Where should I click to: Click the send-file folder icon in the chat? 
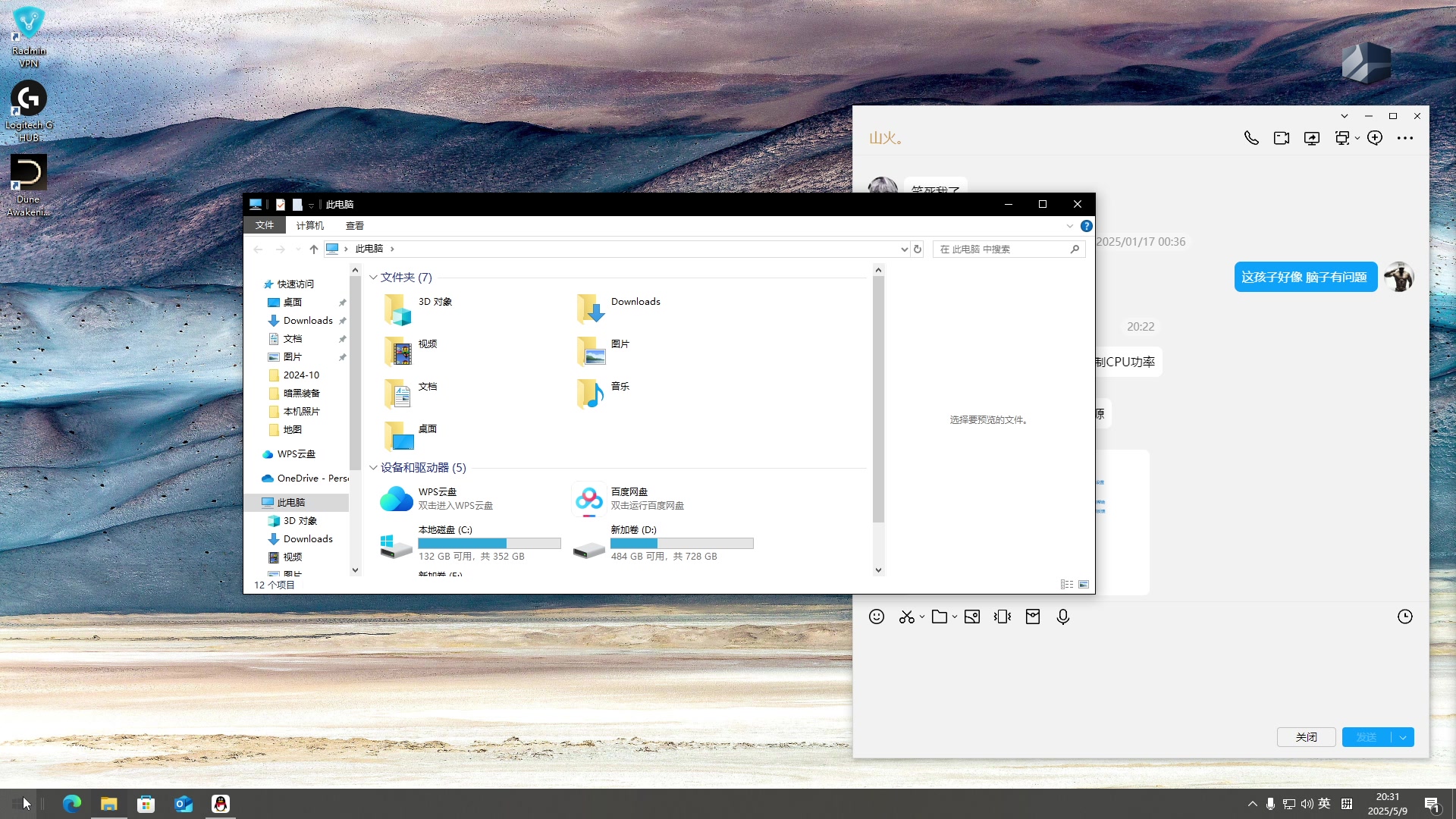click(940, 617)
